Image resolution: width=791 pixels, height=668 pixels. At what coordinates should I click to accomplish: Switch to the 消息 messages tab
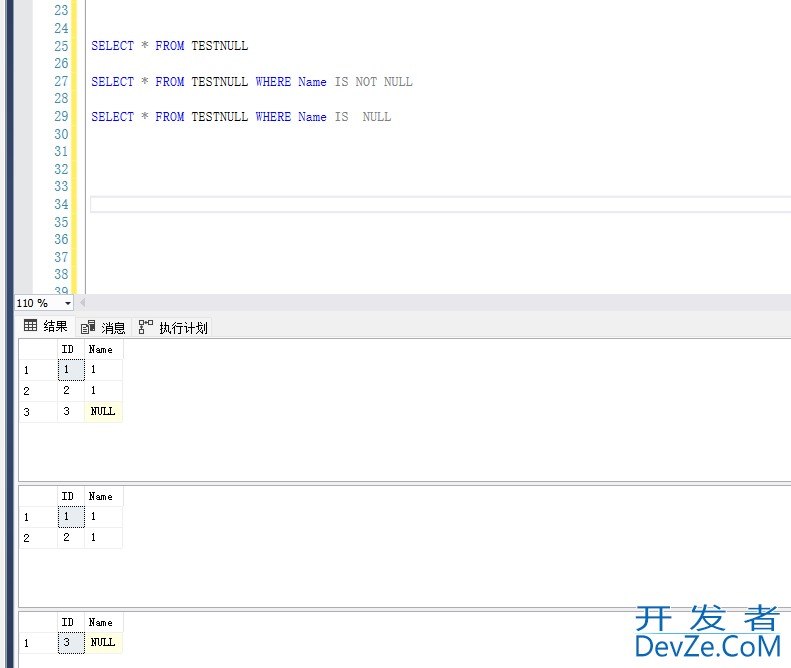pyautogui.click(x=103, y=327)
